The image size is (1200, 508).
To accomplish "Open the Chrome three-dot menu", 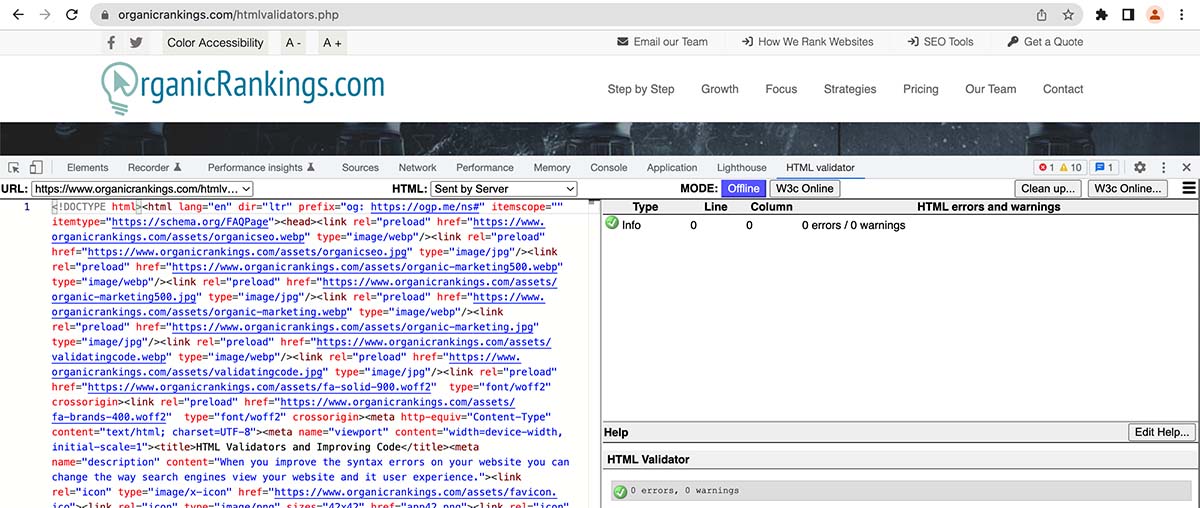I will pos(1182,15).
